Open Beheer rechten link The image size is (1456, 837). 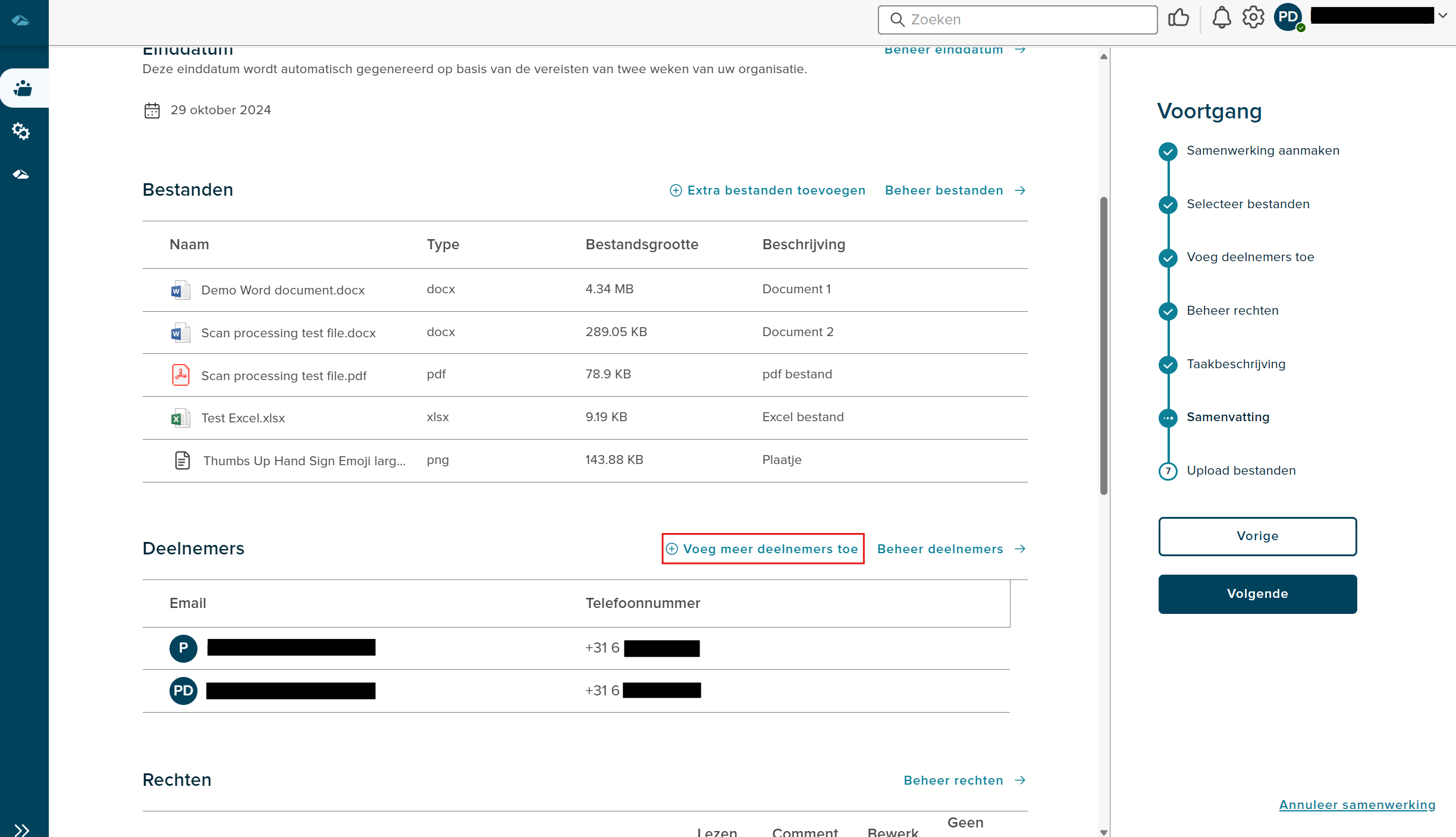click(965, 780)
